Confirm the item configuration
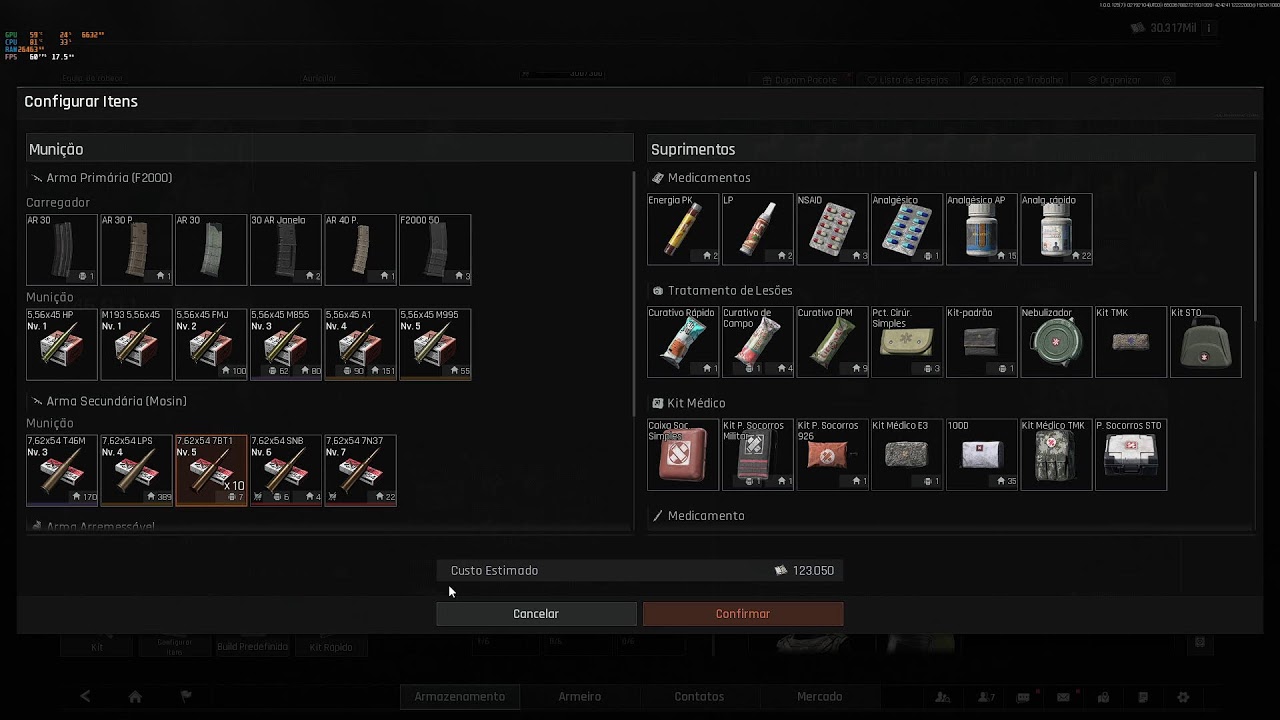Image resolution: width=1280 pixels, height=720 pixels. coord(743,614)
